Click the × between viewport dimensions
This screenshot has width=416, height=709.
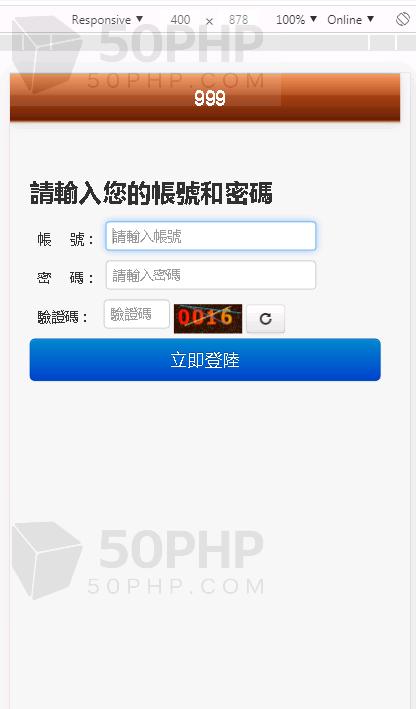click(x=209, y=21)
